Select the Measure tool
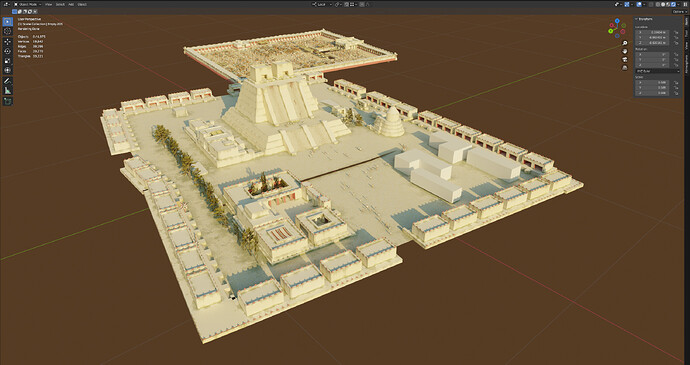The height and width of the screenshot is (365, 690). (x=7, y=90)
